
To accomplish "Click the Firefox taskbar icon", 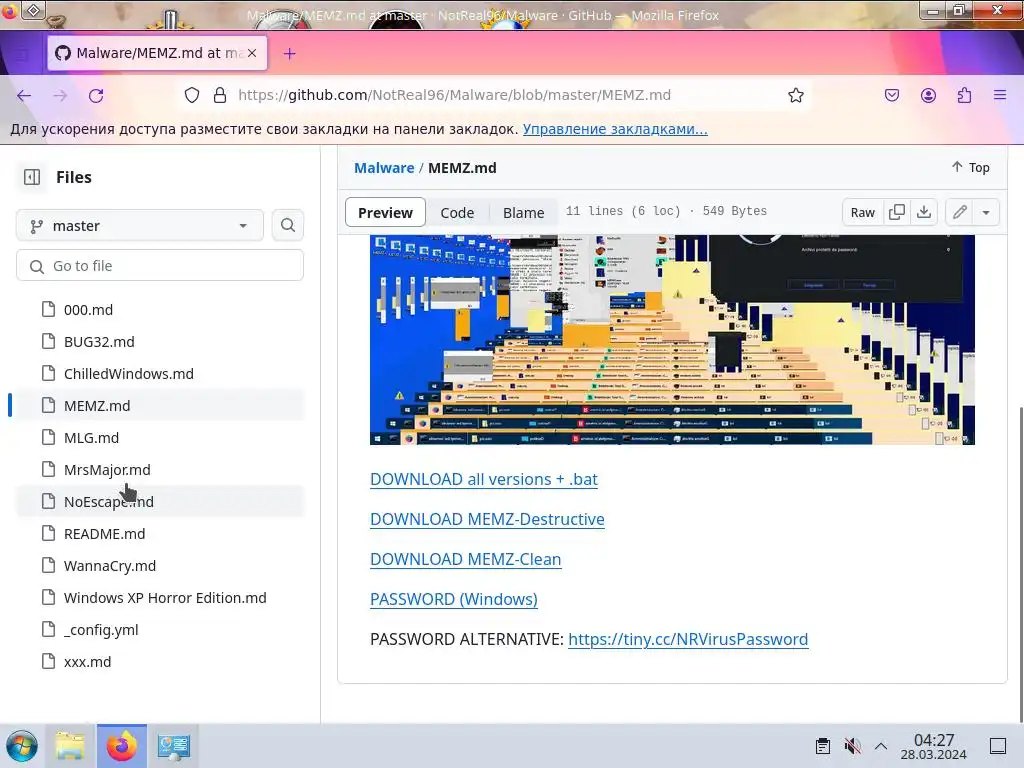I will 122,746.
